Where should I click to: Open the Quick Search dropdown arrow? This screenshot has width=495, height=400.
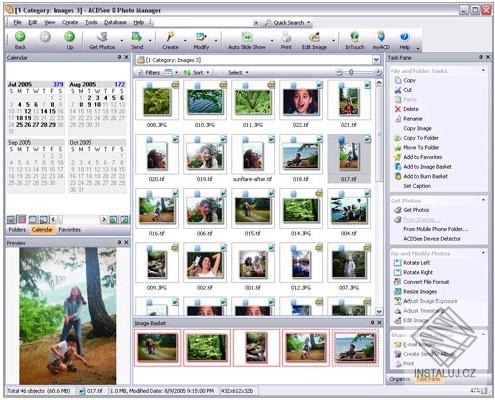point(308,23)
